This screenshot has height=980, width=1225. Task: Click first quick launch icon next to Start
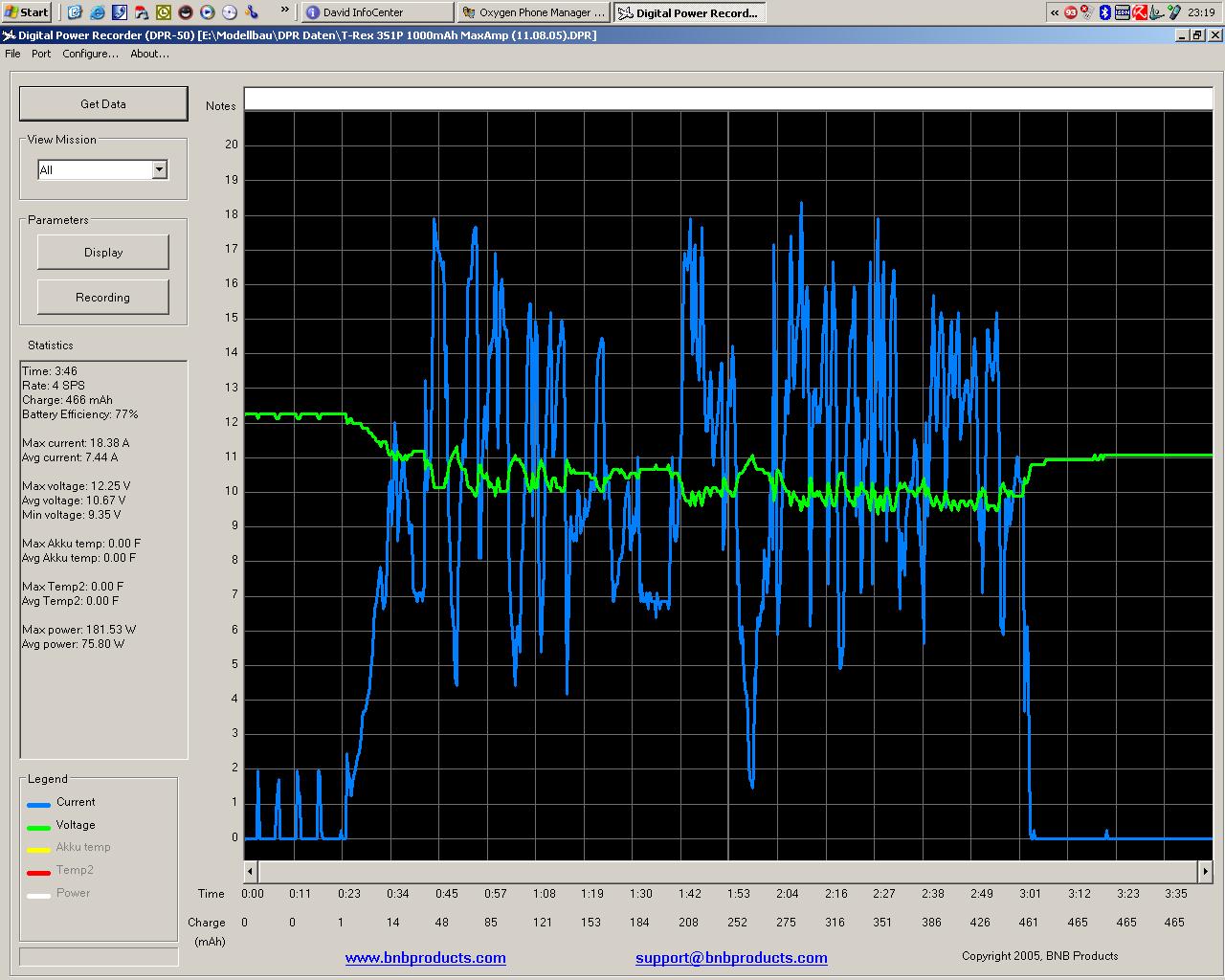76,12
